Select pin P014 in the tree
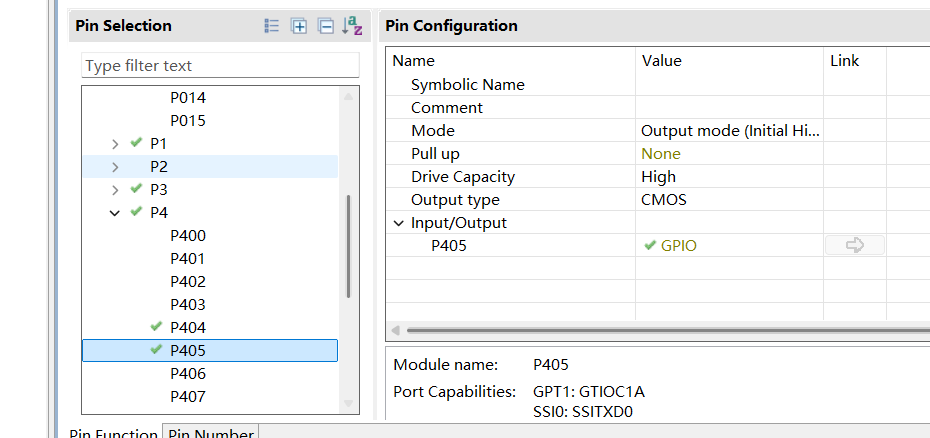The image size is (930, 438). pyautogui.click(x=188, y=97)
